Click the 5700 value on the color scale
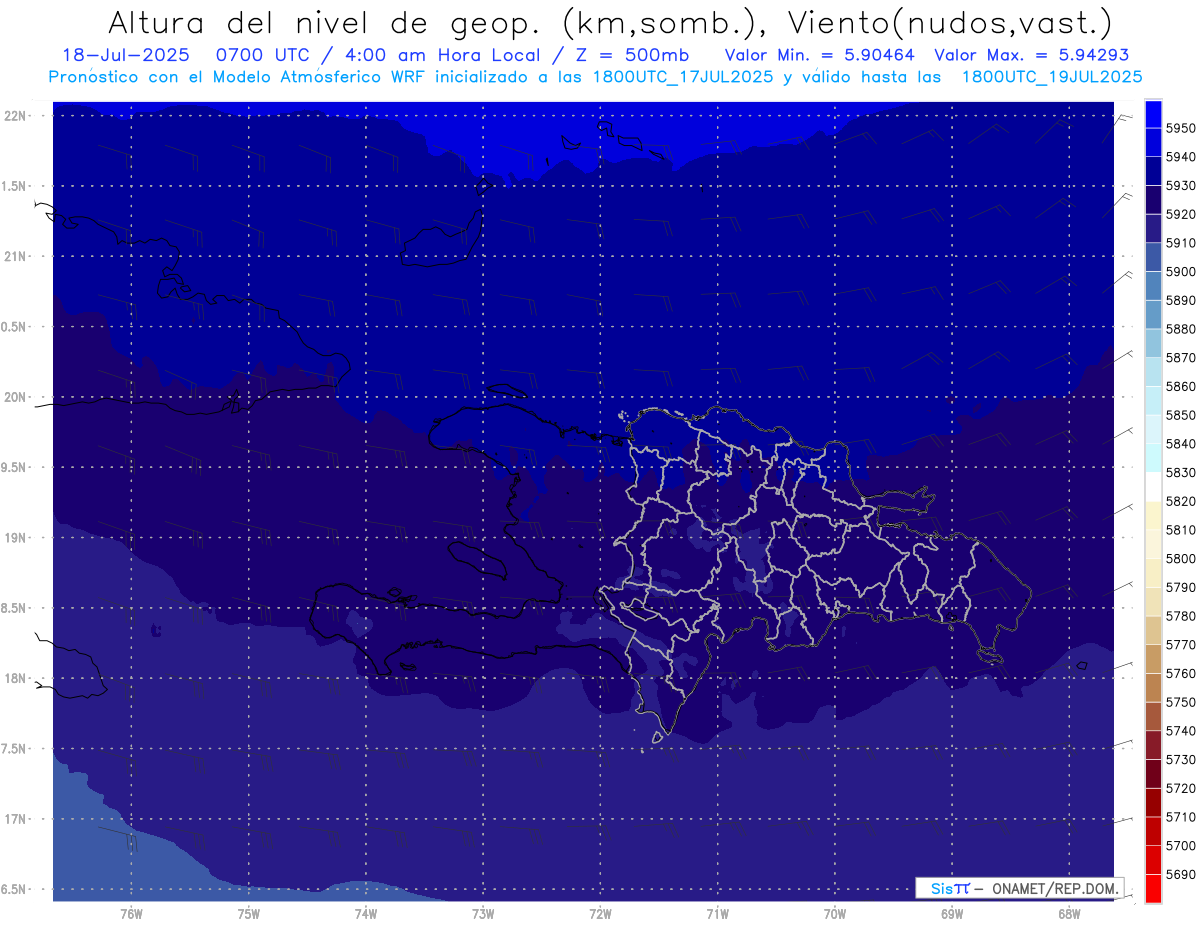Screen dimensions: 1200x927 (x=1181, y=846)
